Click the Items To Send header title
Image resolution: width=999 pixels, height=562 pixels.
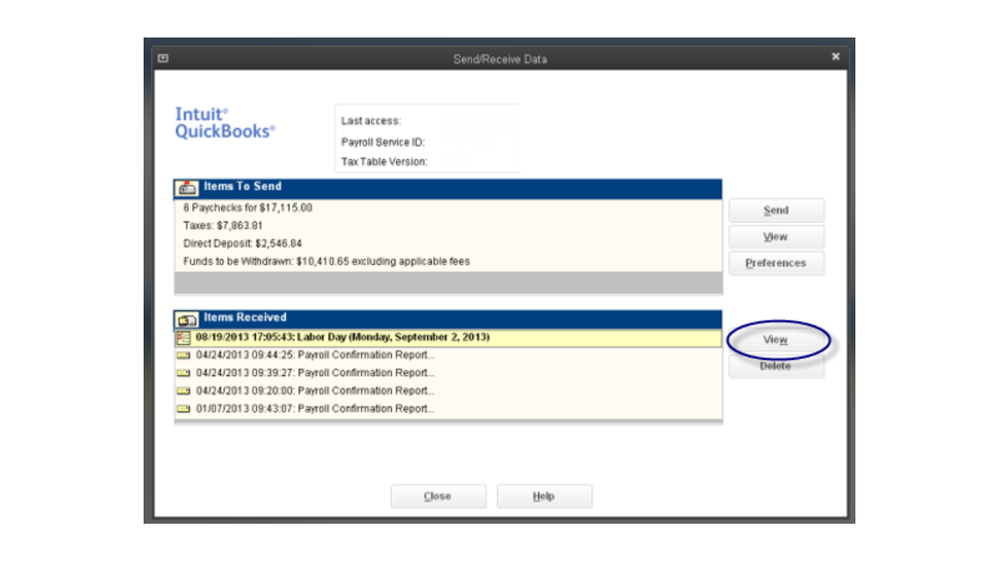(242, 187)
